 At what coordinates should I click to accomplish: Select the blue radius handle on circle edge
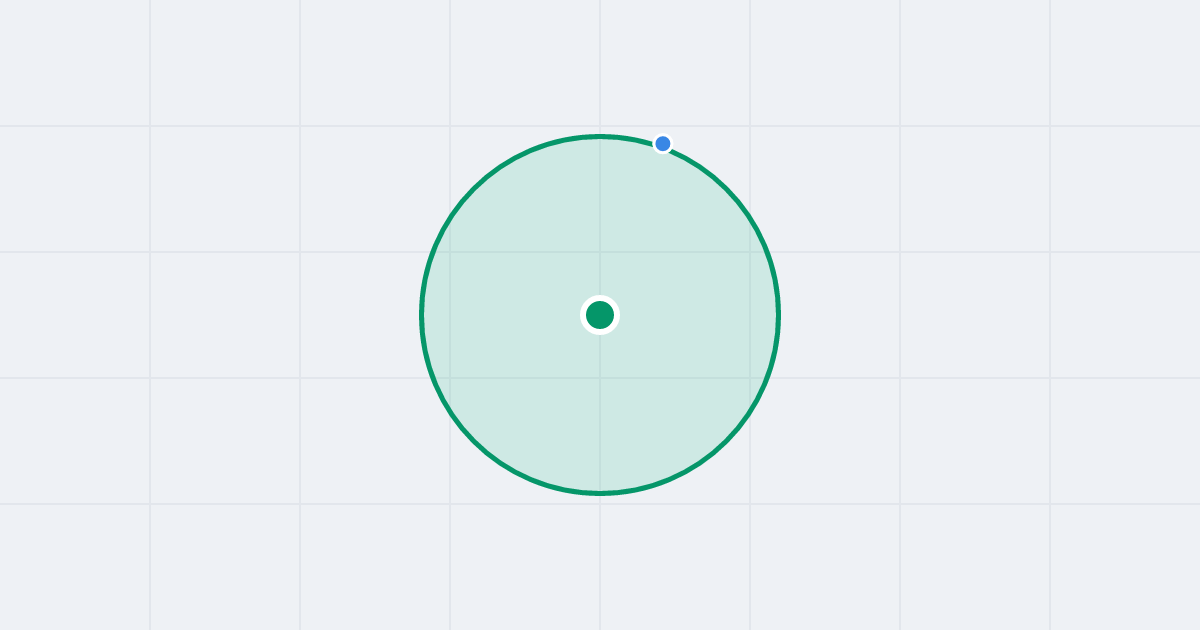click(663, 144)
